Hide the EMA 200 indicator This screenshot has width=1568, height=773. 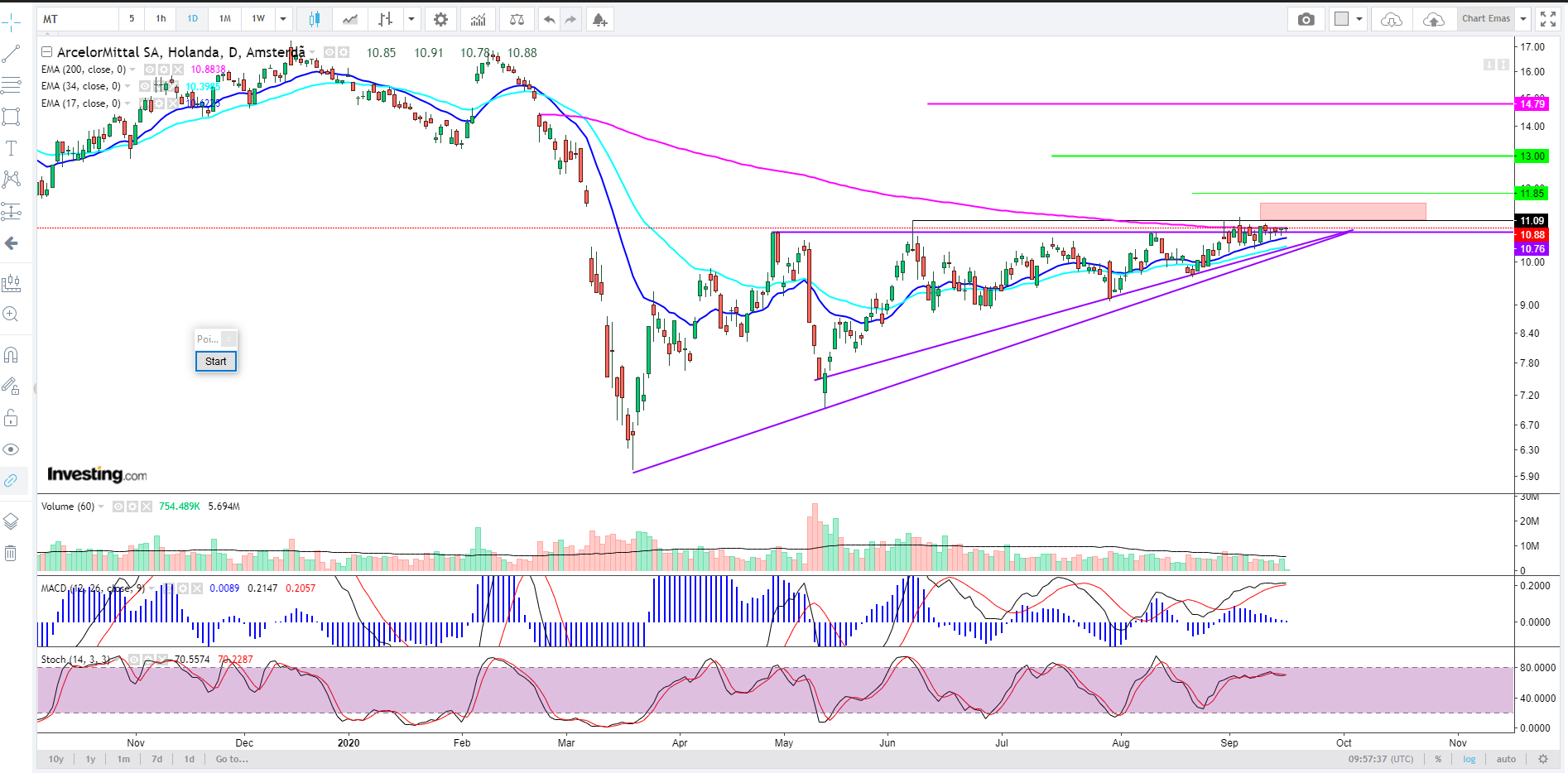pyautogui.click(x=150, y=70)
